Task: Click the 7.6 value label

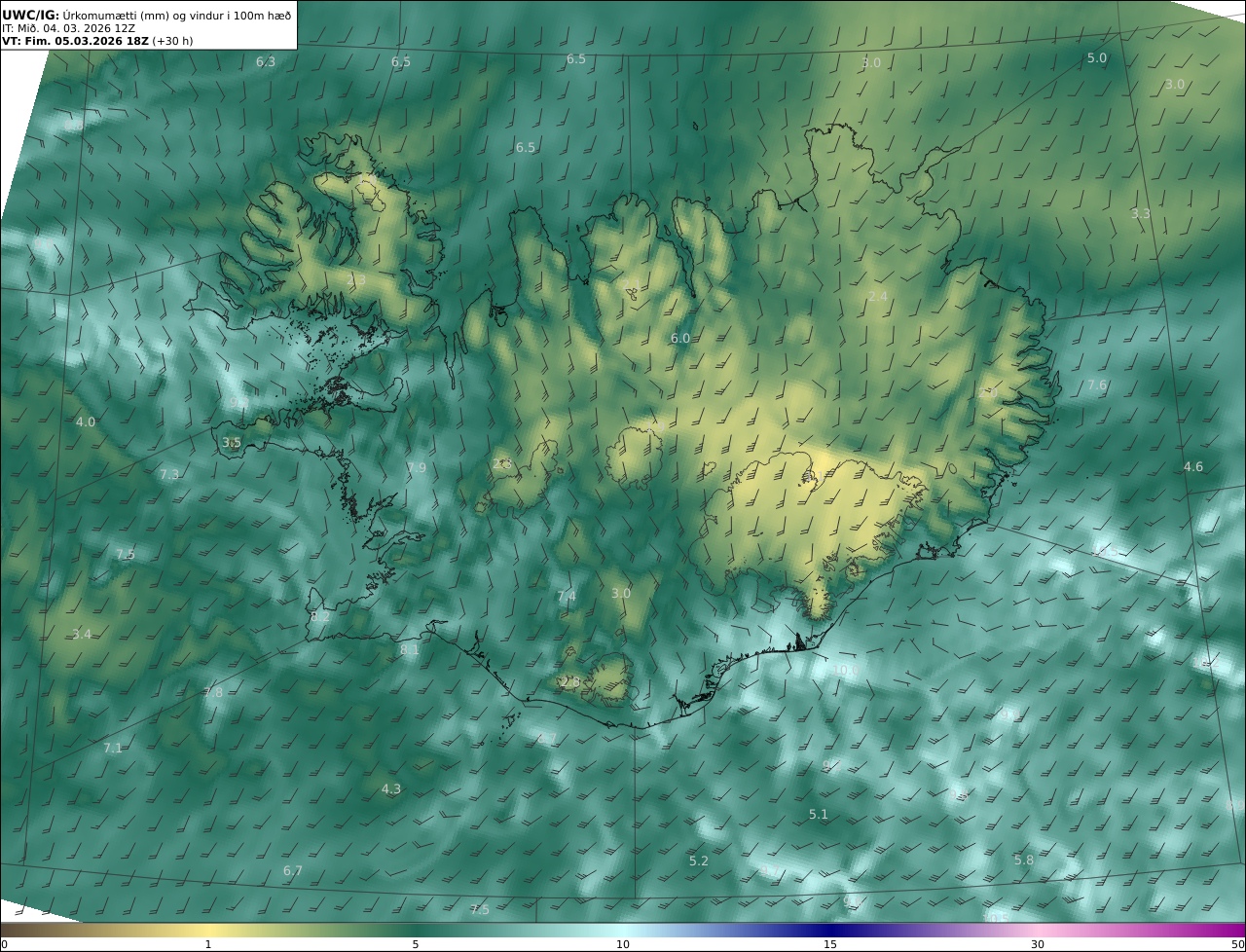Action: point(1097,384)
